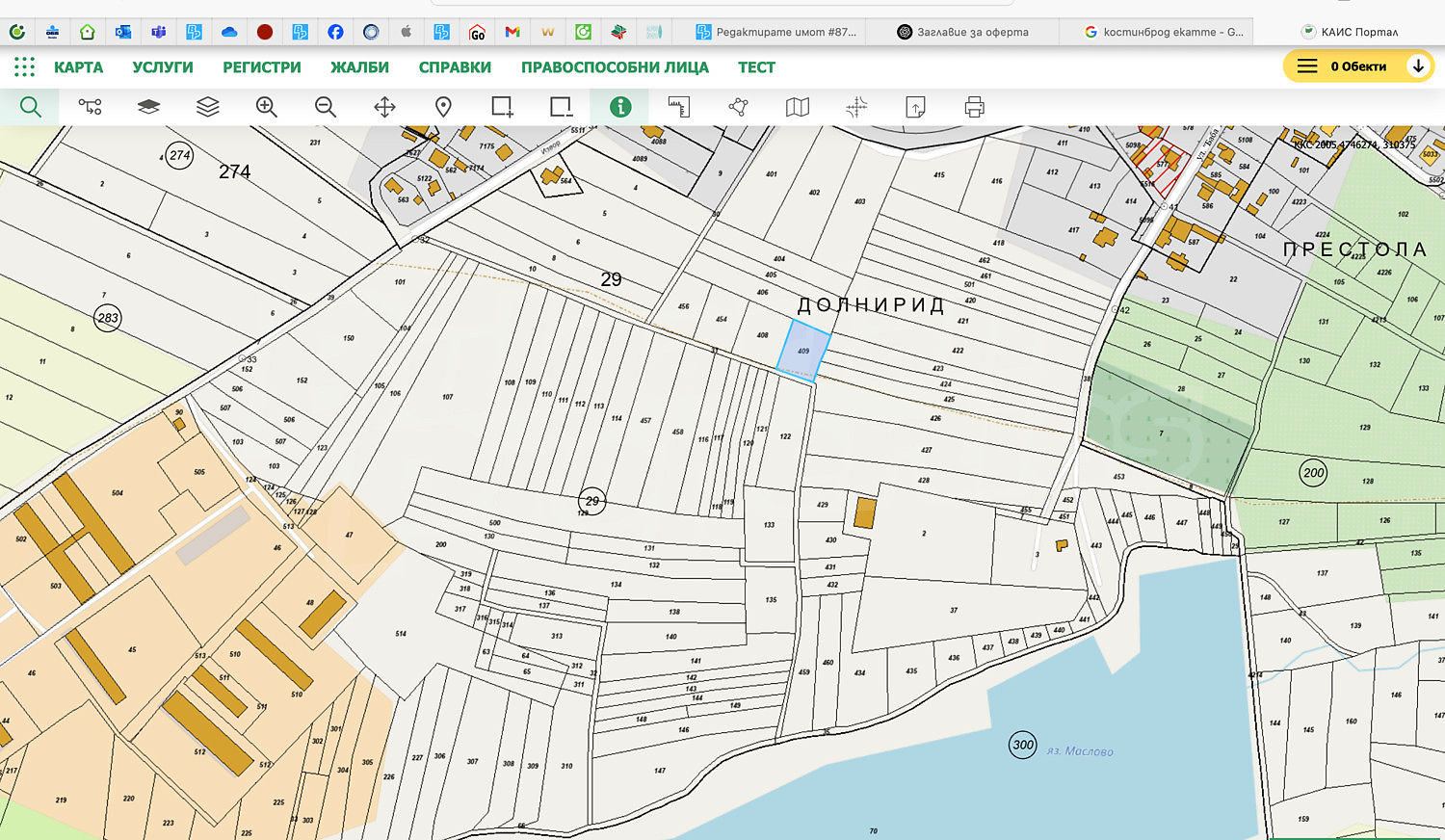Open the Microsoft Teams pinned tab
This screenshot has width=1445, height=840.
159,32
